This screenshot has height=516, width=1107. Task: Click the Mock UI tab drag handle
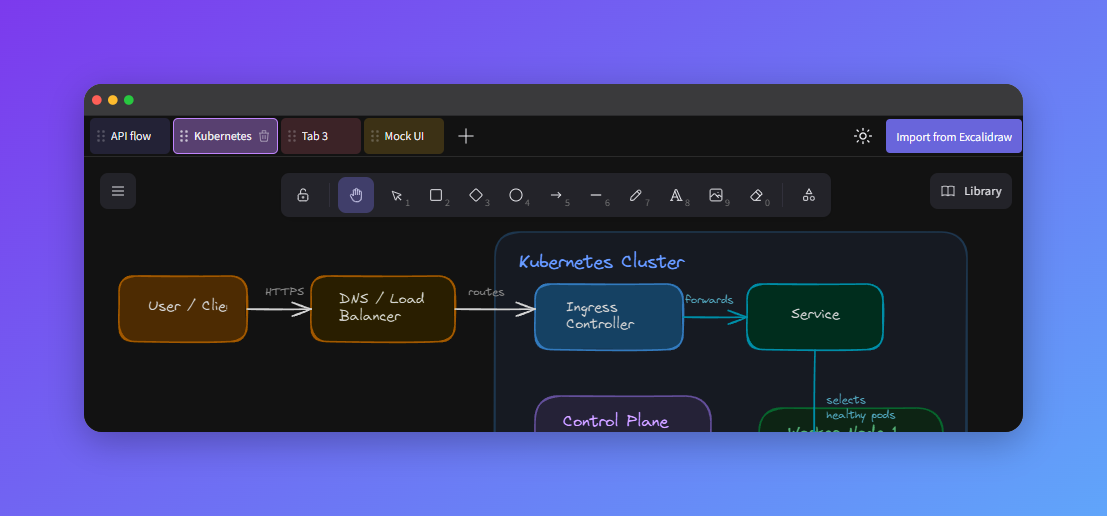pyautogui.click(x=375, y=136)
